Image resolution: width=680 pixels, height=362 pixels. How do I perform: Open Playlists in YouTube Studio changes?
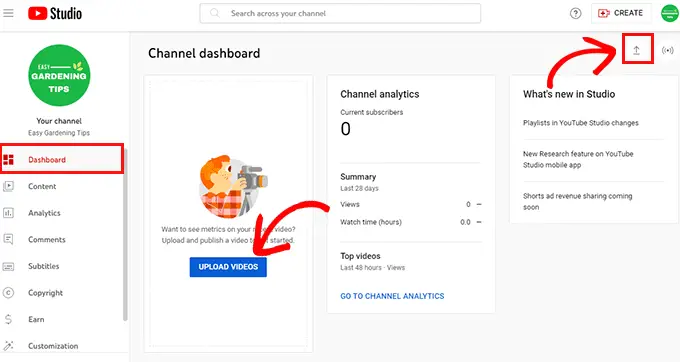[581, 123]
